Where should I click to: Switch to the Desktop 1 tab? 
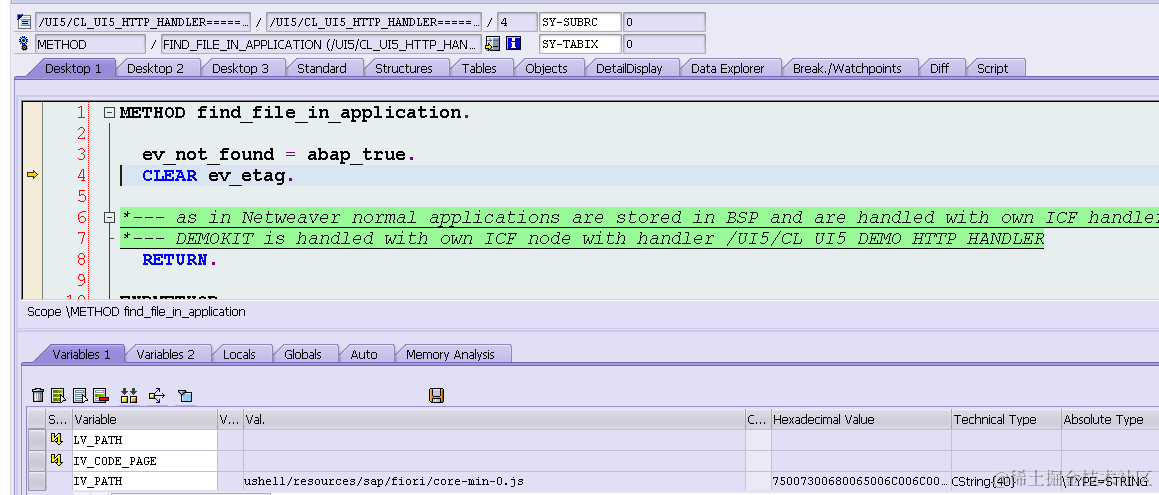tap(73, 68)
